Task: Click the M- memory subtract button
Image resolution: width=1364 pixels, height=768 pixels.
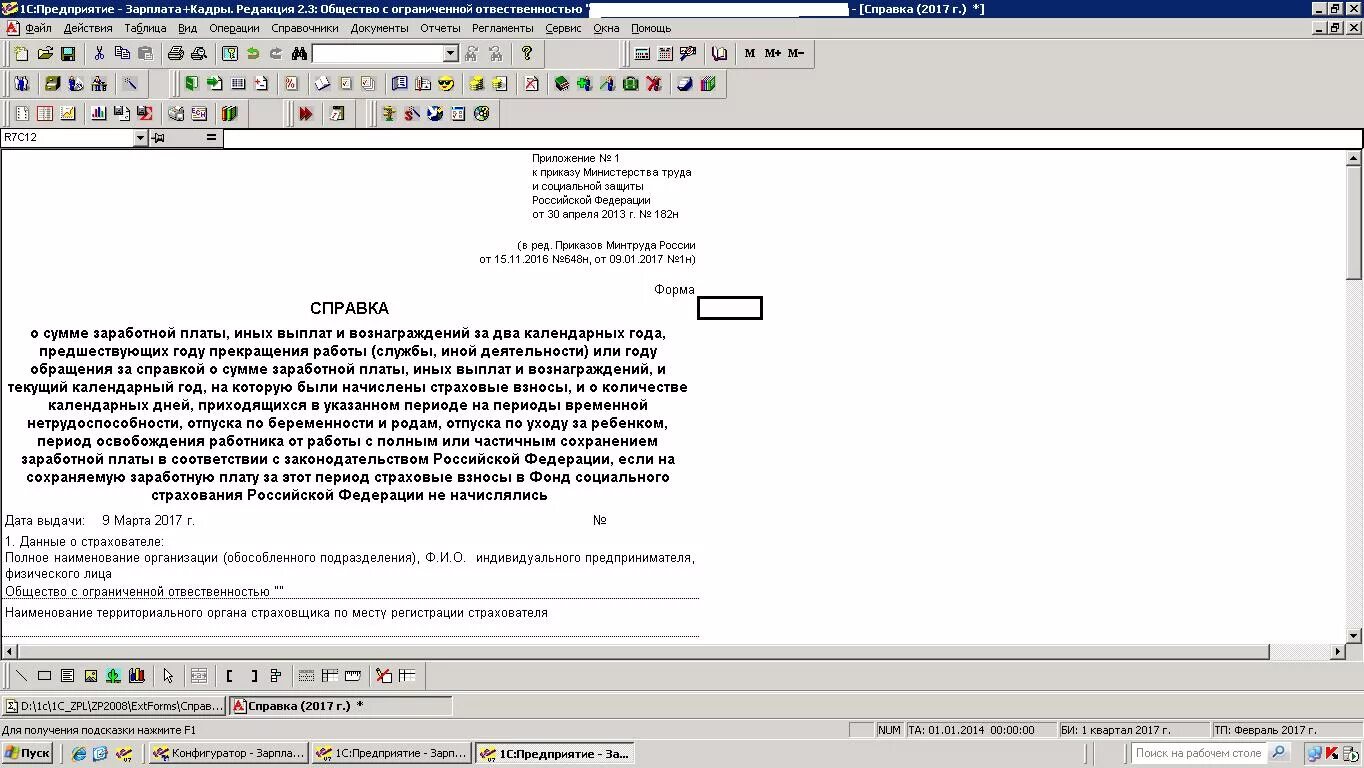Action: point(796,53)
